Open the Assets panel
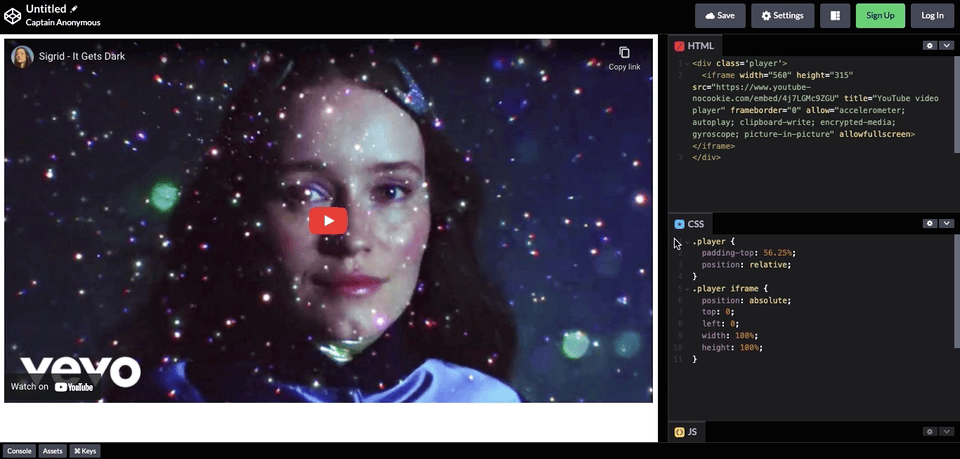 click(x=53, y=451)
